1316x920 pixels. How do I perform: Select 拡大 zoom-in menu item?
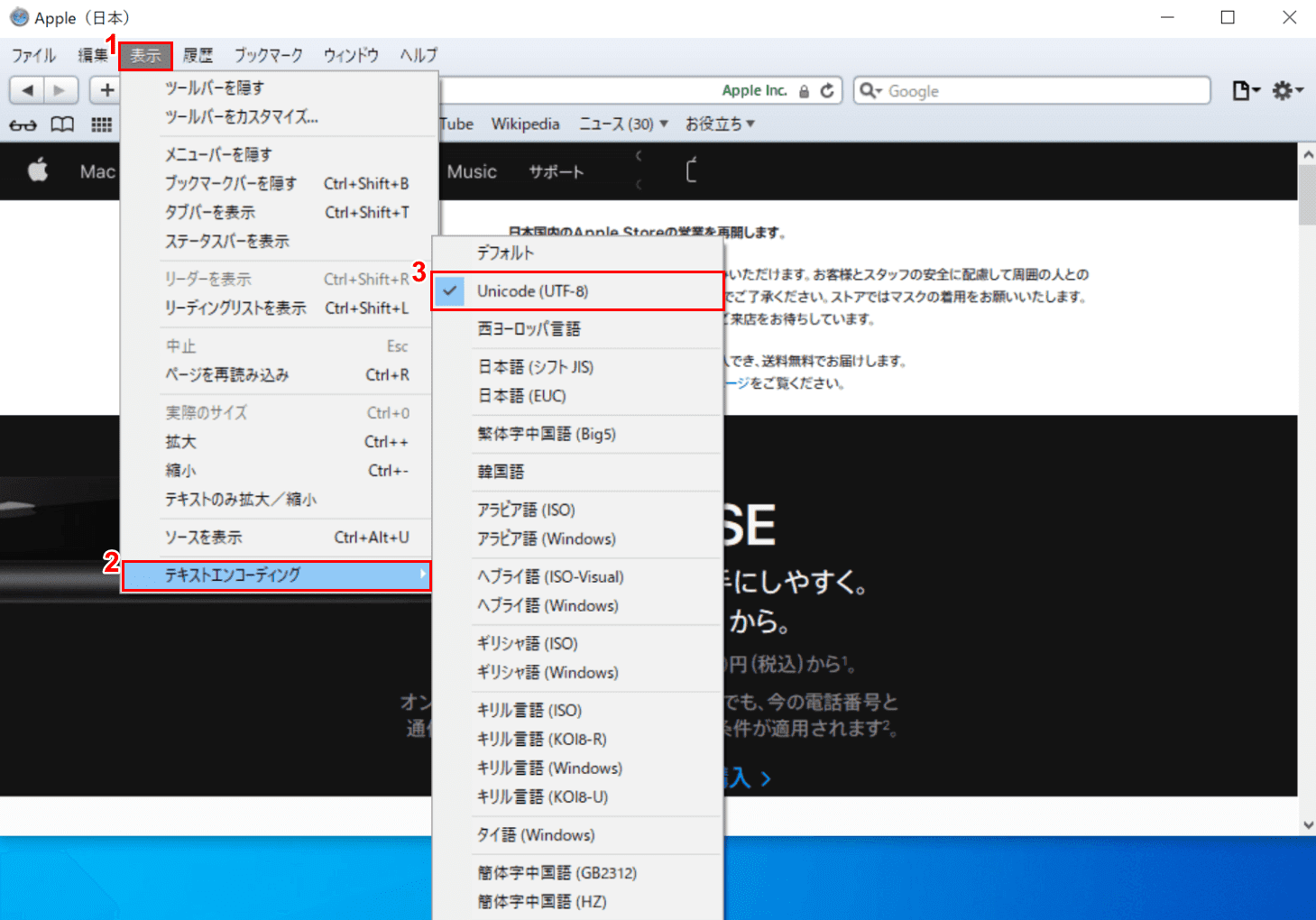point(277,441)
